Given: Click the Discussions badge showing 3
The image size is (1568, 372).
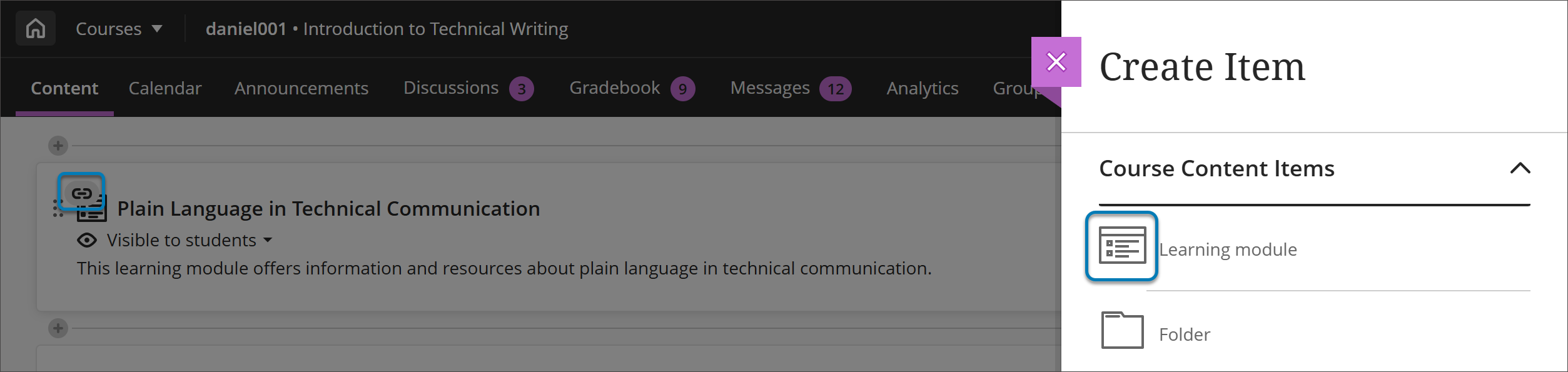Looking at the screenshot, I should 521,89.
